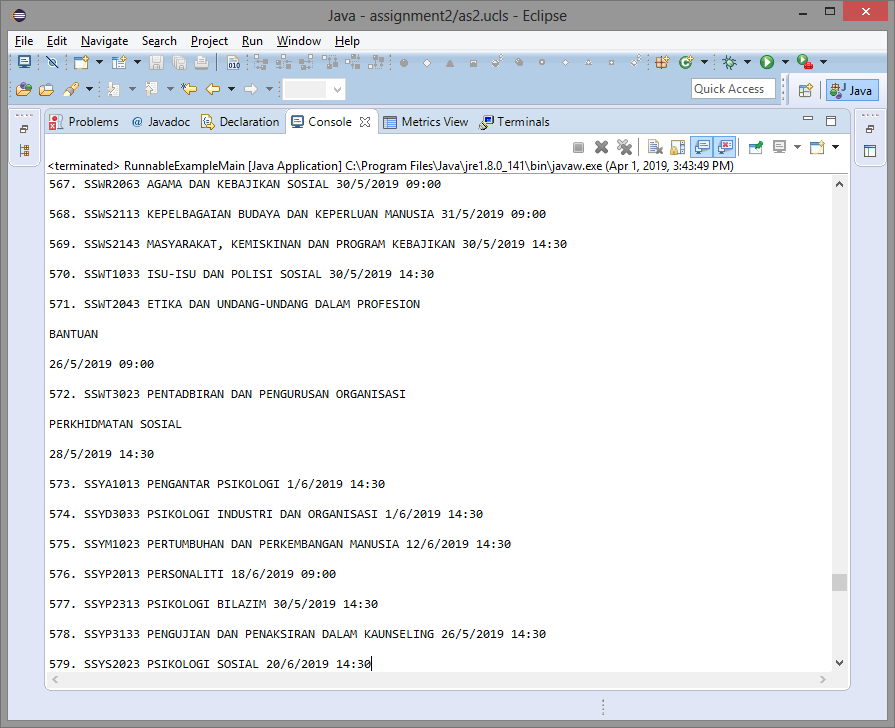Click the Forward navigation arrow

click(251, 89)
